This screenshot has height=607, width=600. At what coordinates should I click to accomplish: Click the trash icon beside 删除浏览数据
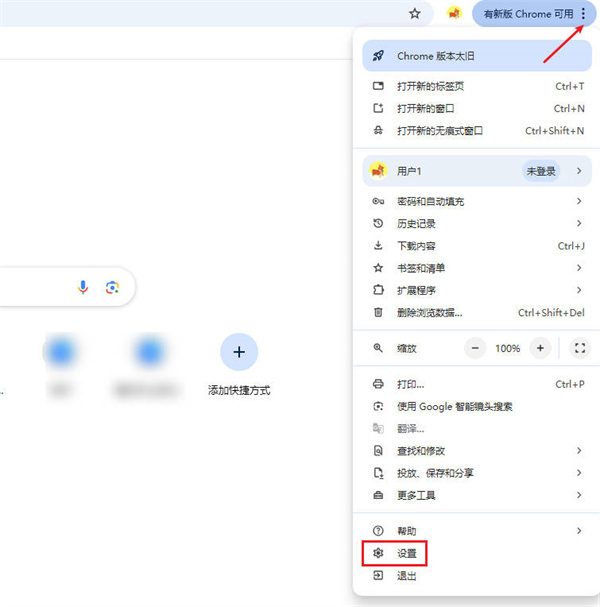tap(378, 312)
